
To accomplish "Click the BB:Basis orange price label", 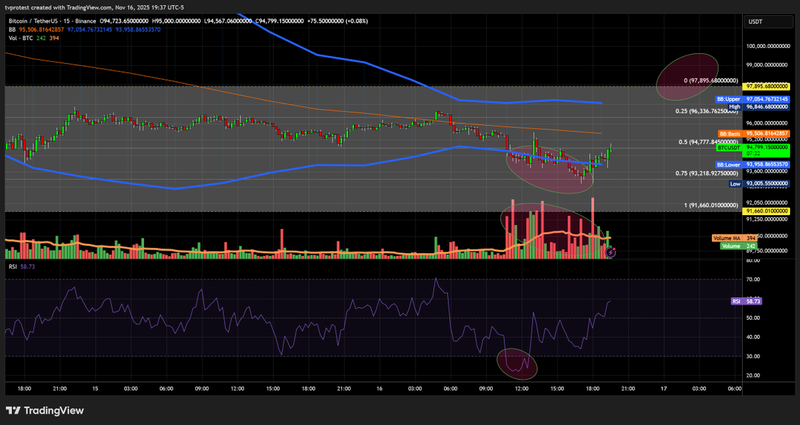I will tap(729, 134).
